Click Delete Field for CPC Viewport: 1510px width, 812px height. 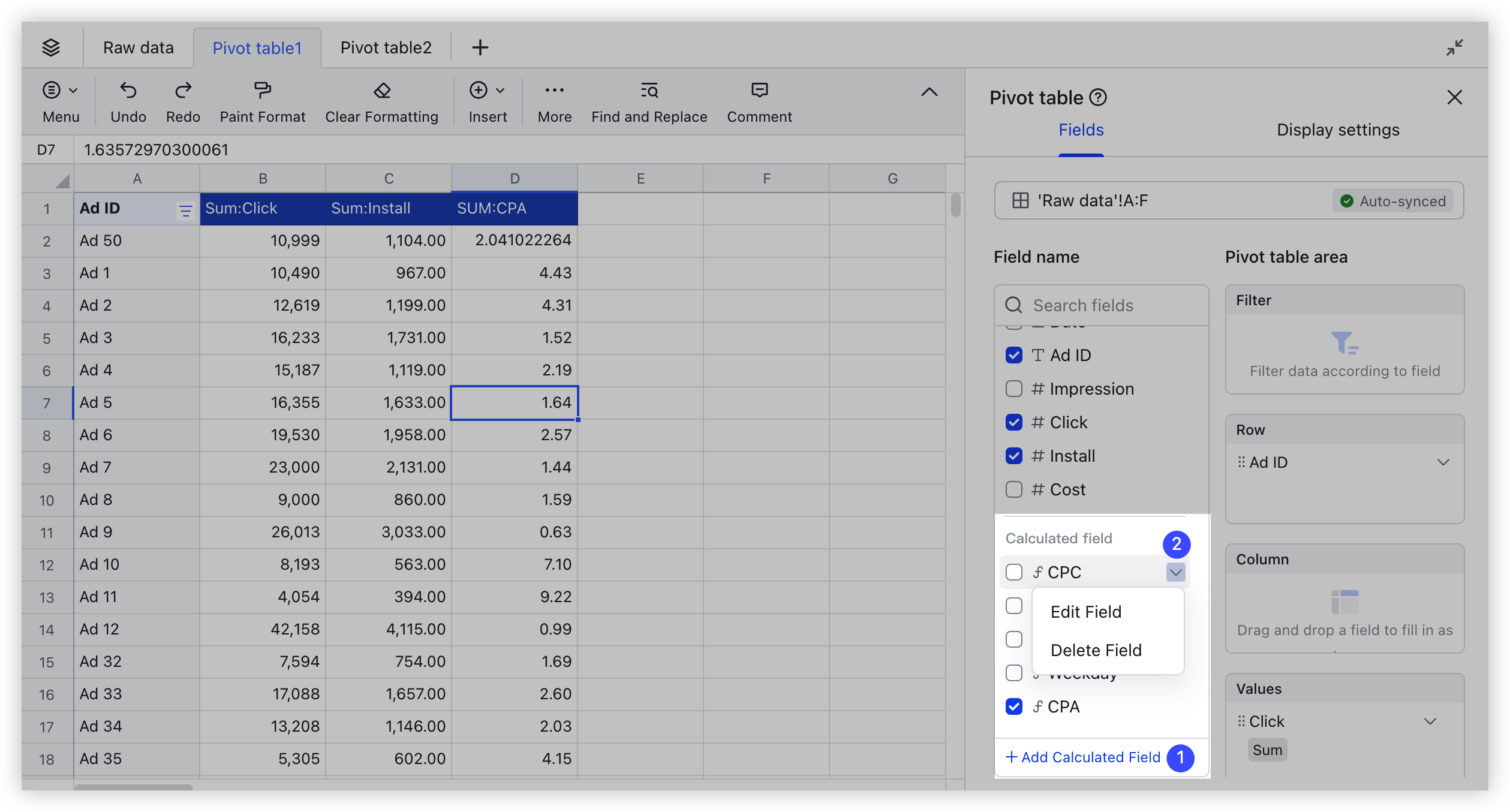click(x=1094, y=650)
